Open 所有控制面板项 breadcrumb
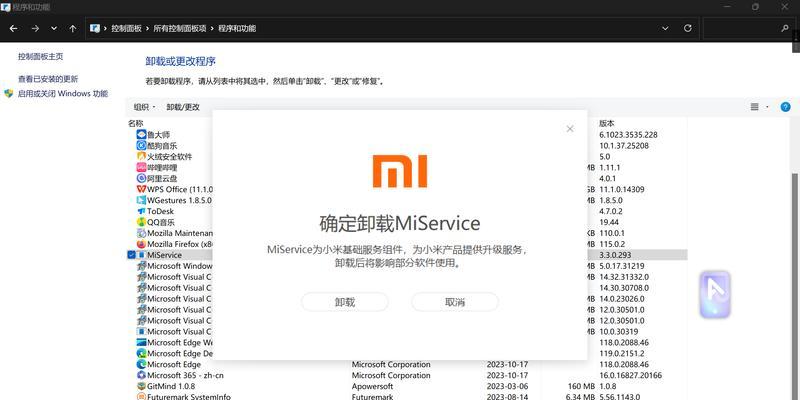Image resolution: width=800 pixels, height=400 pixels. pyautogui.click(x=180, y=29)
